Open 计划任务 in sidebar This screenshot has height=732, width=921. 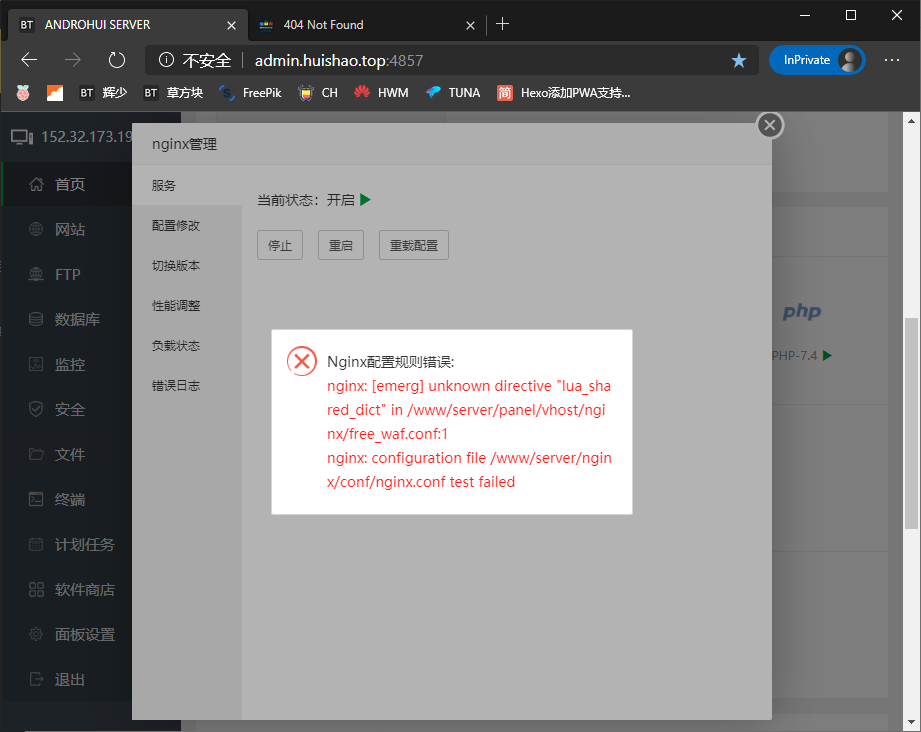point(67,545)
